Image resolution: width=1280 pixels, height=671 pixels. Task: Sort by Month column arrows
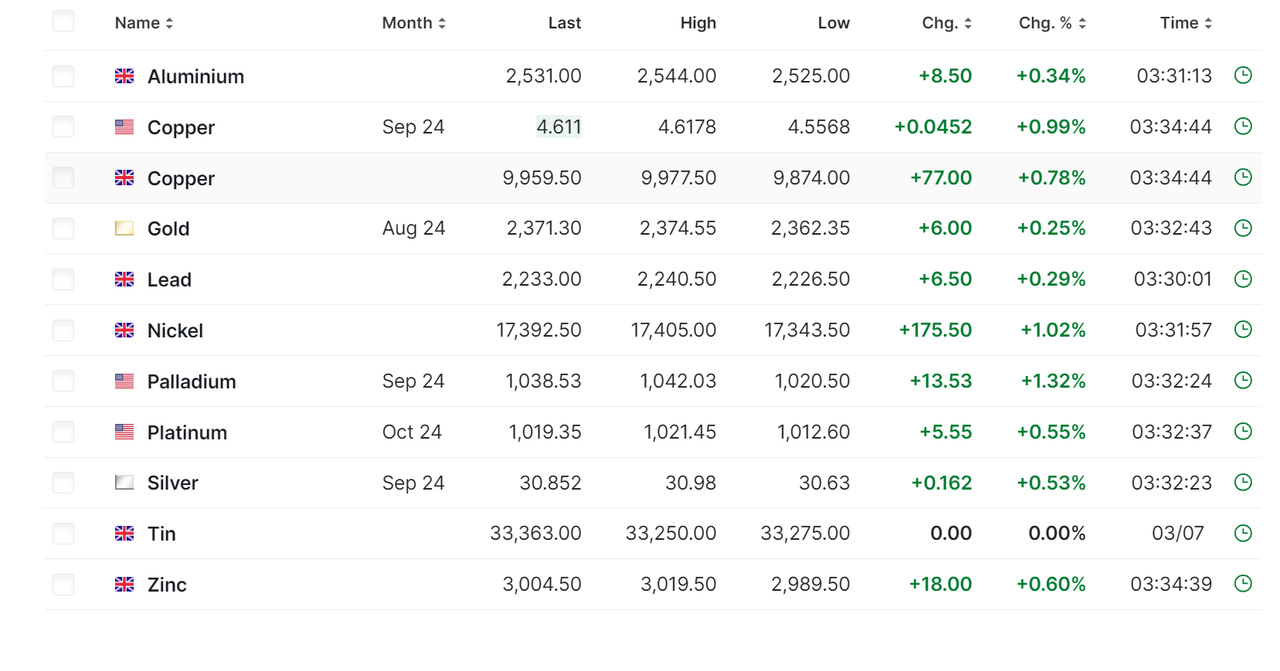tap(442, 23)
